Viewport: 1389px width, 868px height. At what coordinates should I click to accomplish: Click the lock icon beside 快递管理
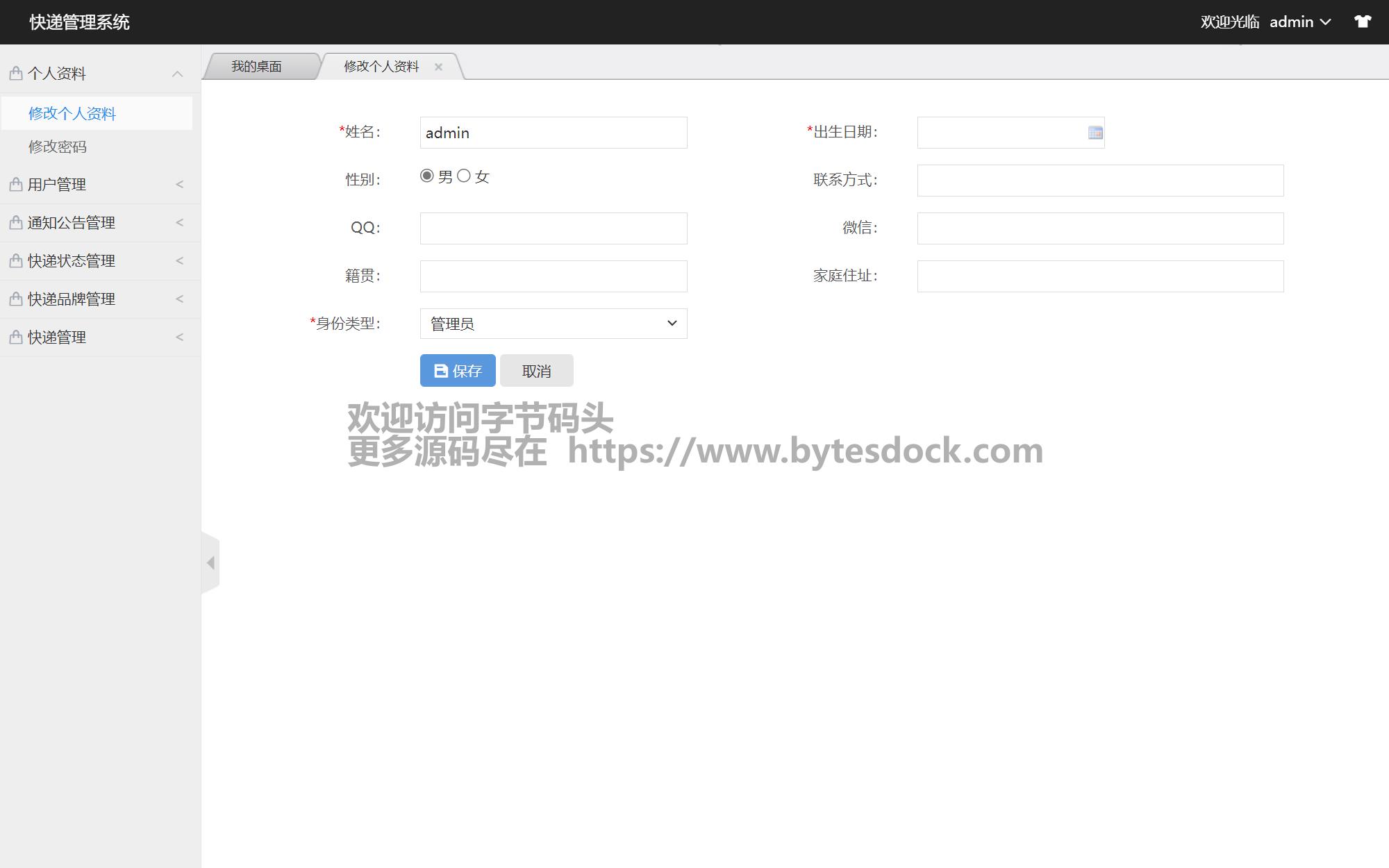pyautogui.click(x=16, y=337)
